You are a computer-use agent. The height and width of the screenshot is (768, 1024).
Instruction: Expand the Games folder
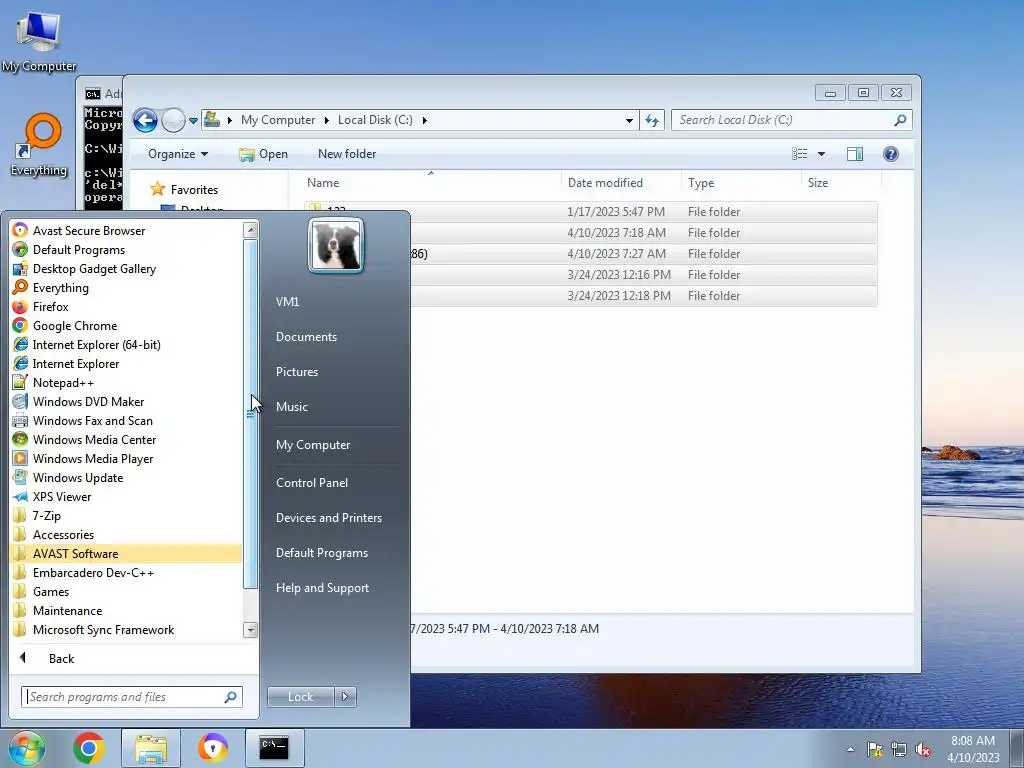point(40,591)
